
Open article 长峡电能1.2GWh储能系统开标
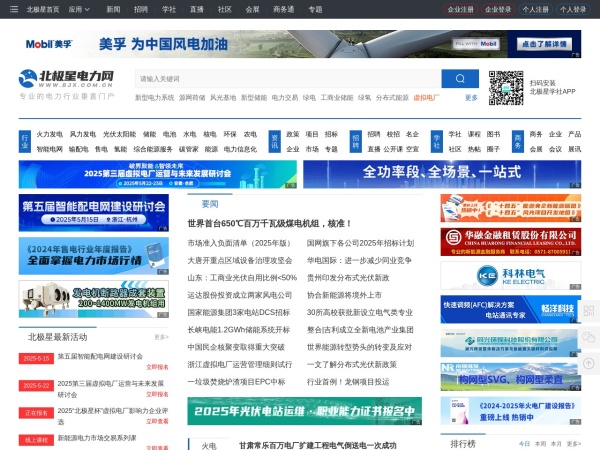point(239,329)
